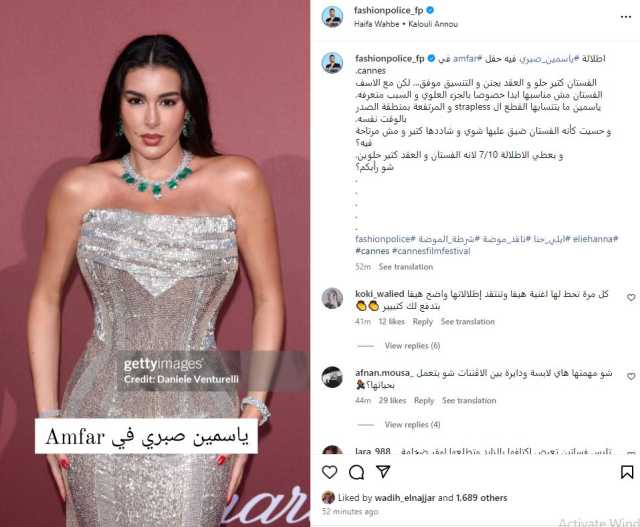Viewport: 640px width, 527px height.
Task: Share post via paper plane icon
Action: pyautogui.click(x=383, y=471)
